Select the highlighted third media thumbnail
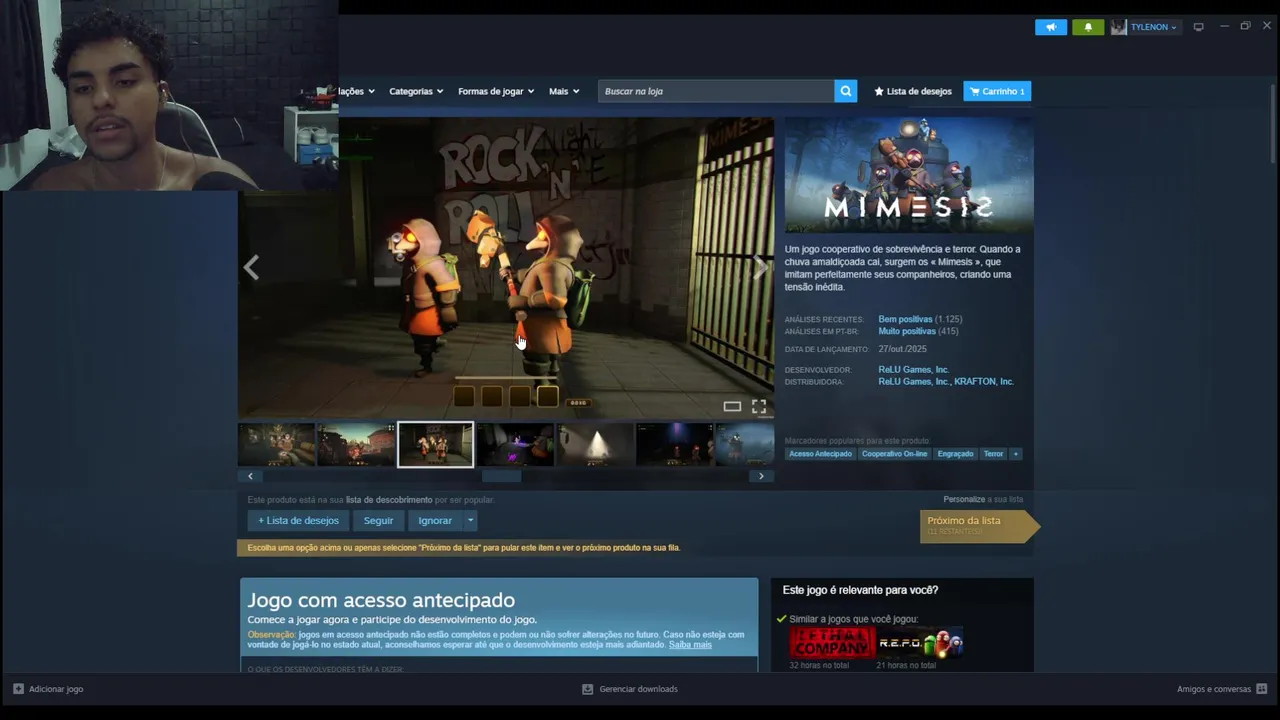This screenshot has width=1280, height=720. [435, 445]
